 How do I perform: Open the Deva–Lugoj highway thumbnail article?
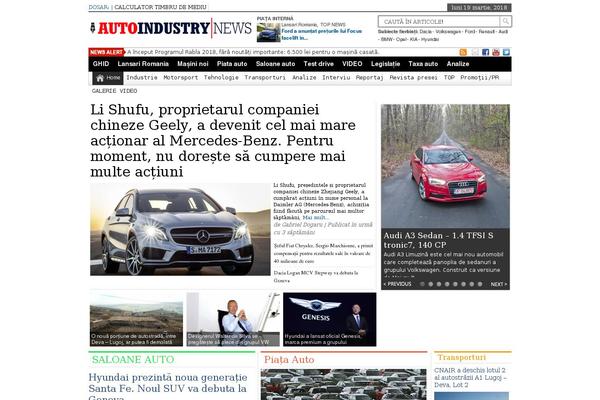[136, 320]
